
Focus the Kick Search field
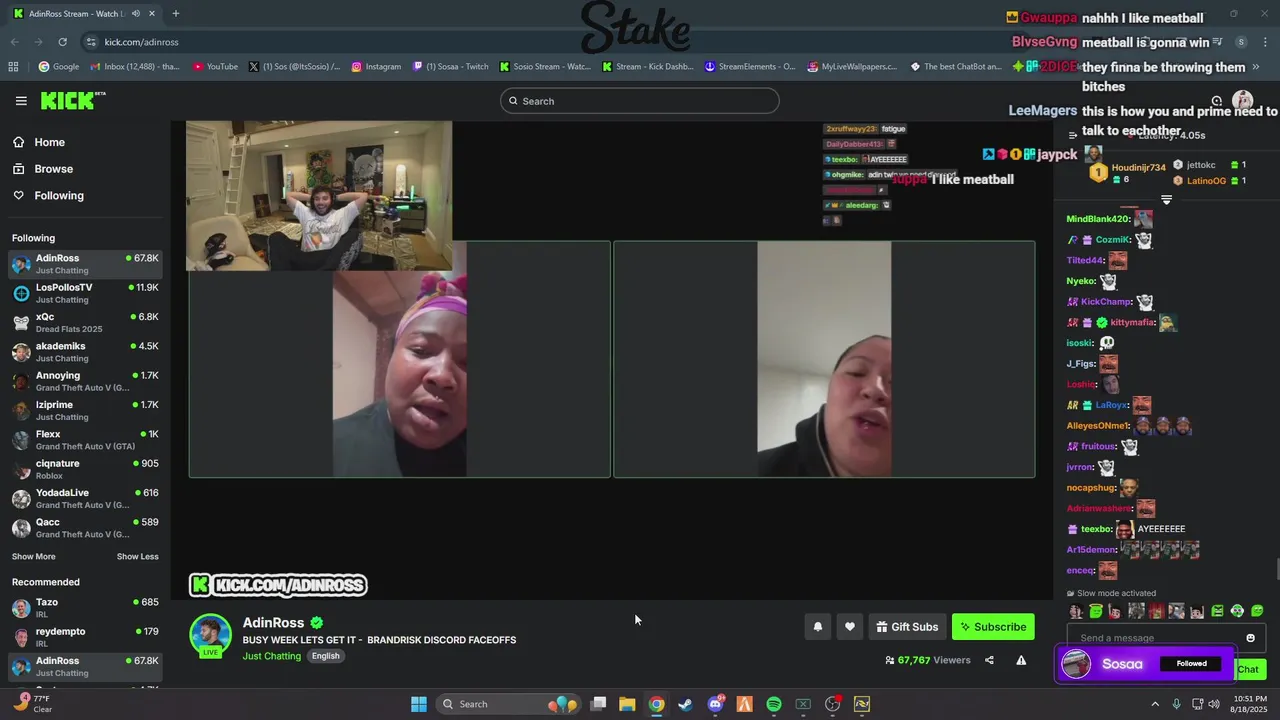click(640, 101)
